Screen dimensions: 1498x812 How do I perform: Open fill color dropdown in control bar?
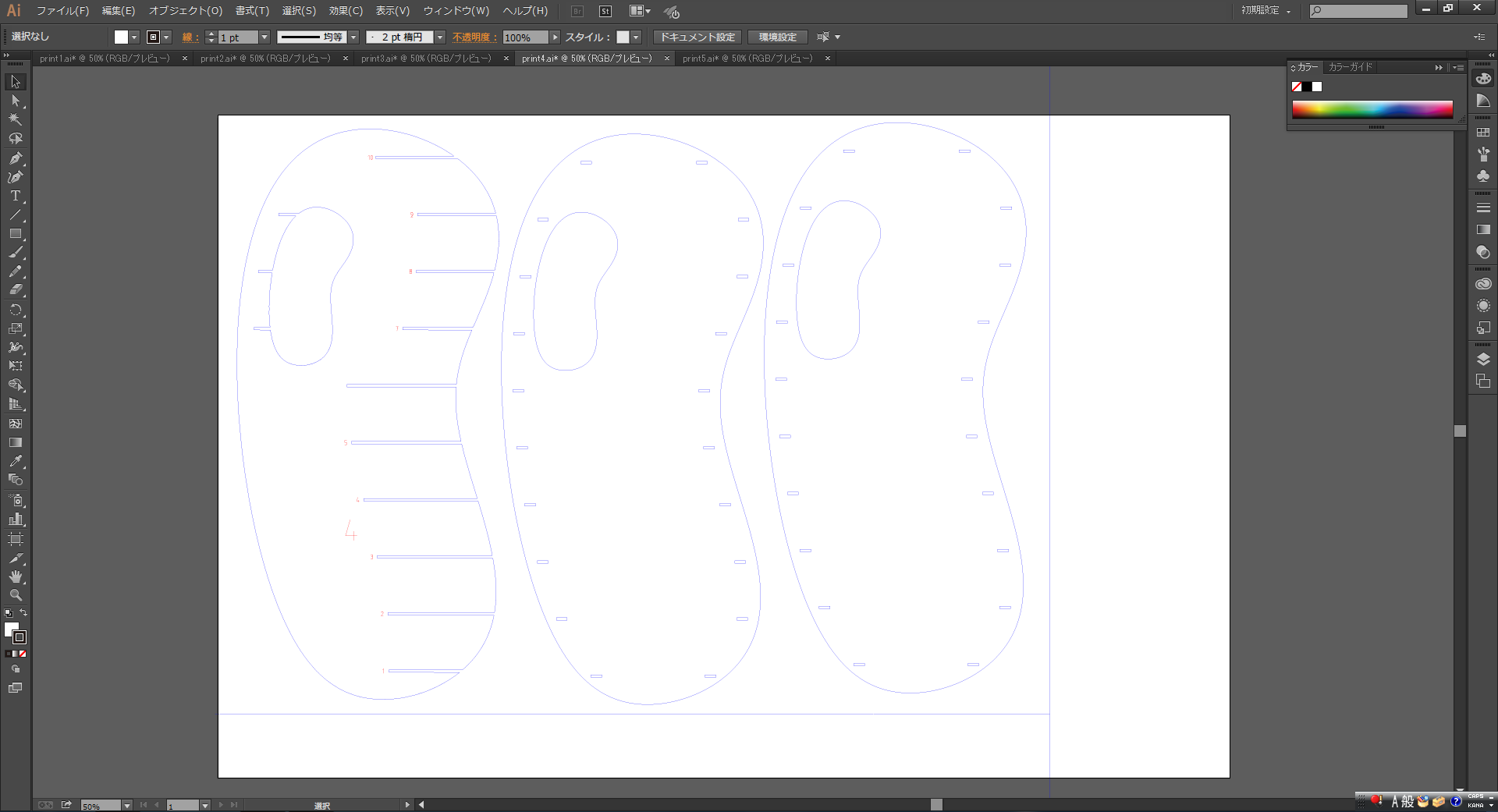[x=134, y=37]
